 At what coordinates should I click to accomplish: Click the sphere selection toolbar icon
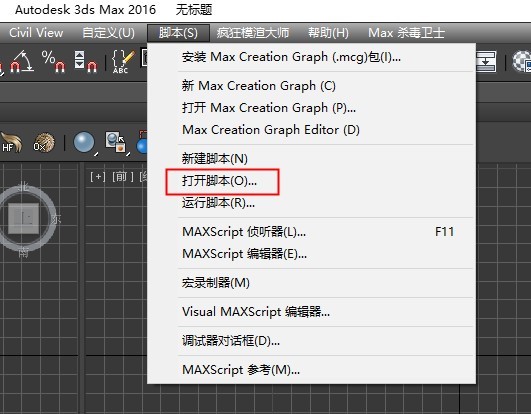(x=116, y=143)
